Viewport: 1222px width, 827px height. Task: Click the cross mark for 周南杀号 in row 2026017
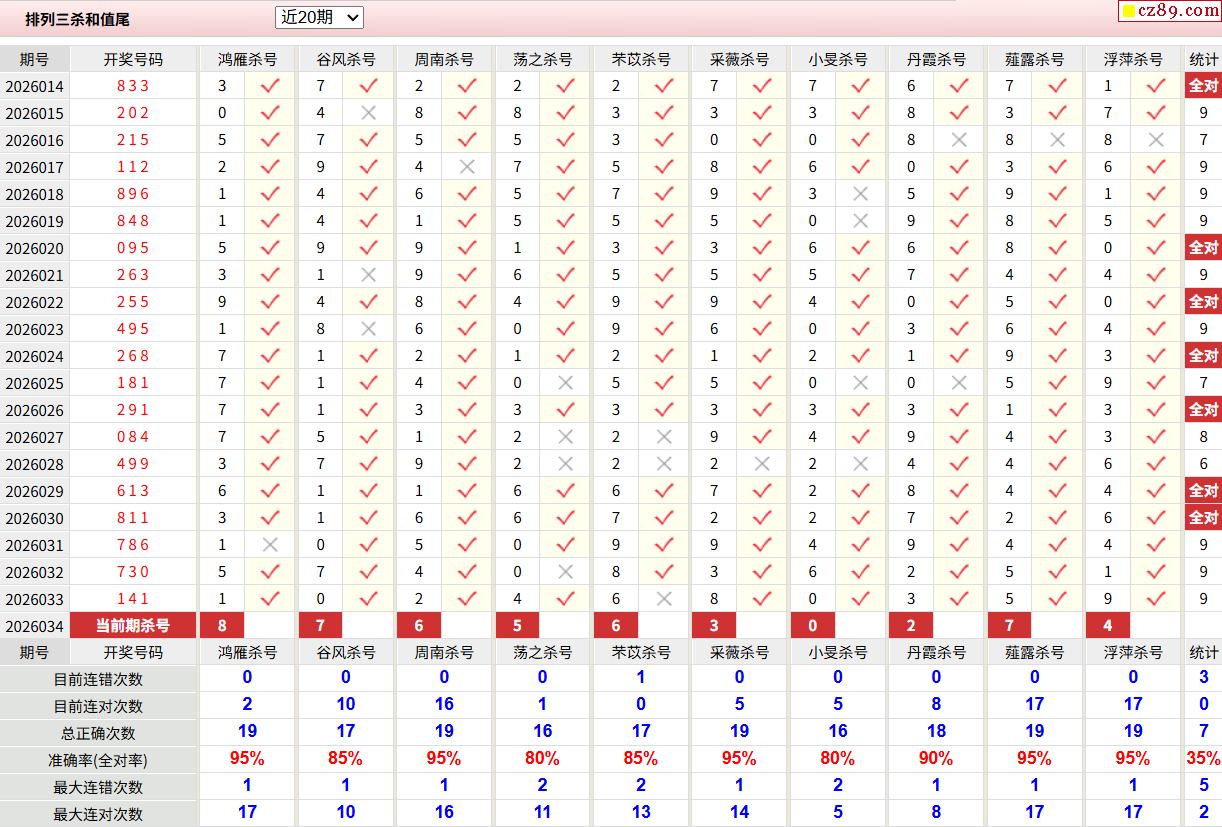click(x=467, y=167)
